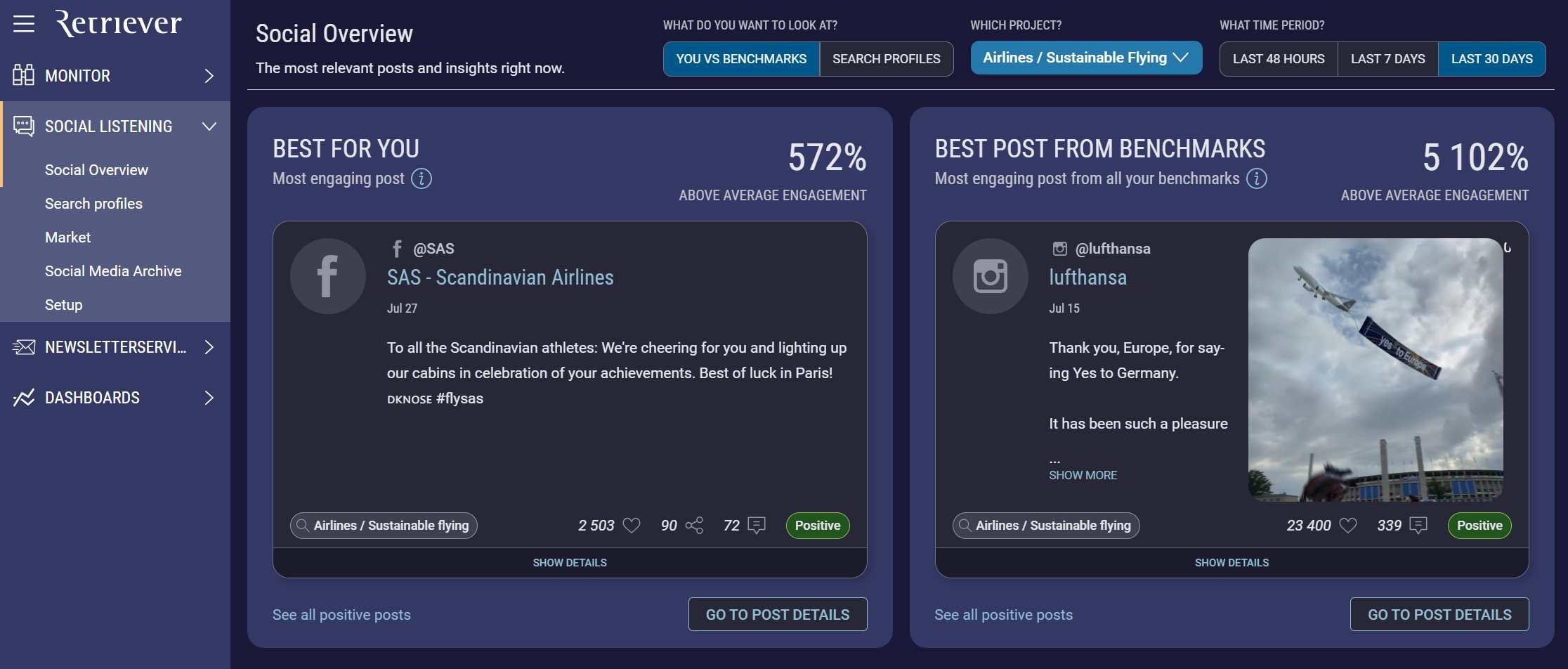The image size is (1568, 669).
Task: Click the #flysas hashtag text
Action: coord(459,398)
